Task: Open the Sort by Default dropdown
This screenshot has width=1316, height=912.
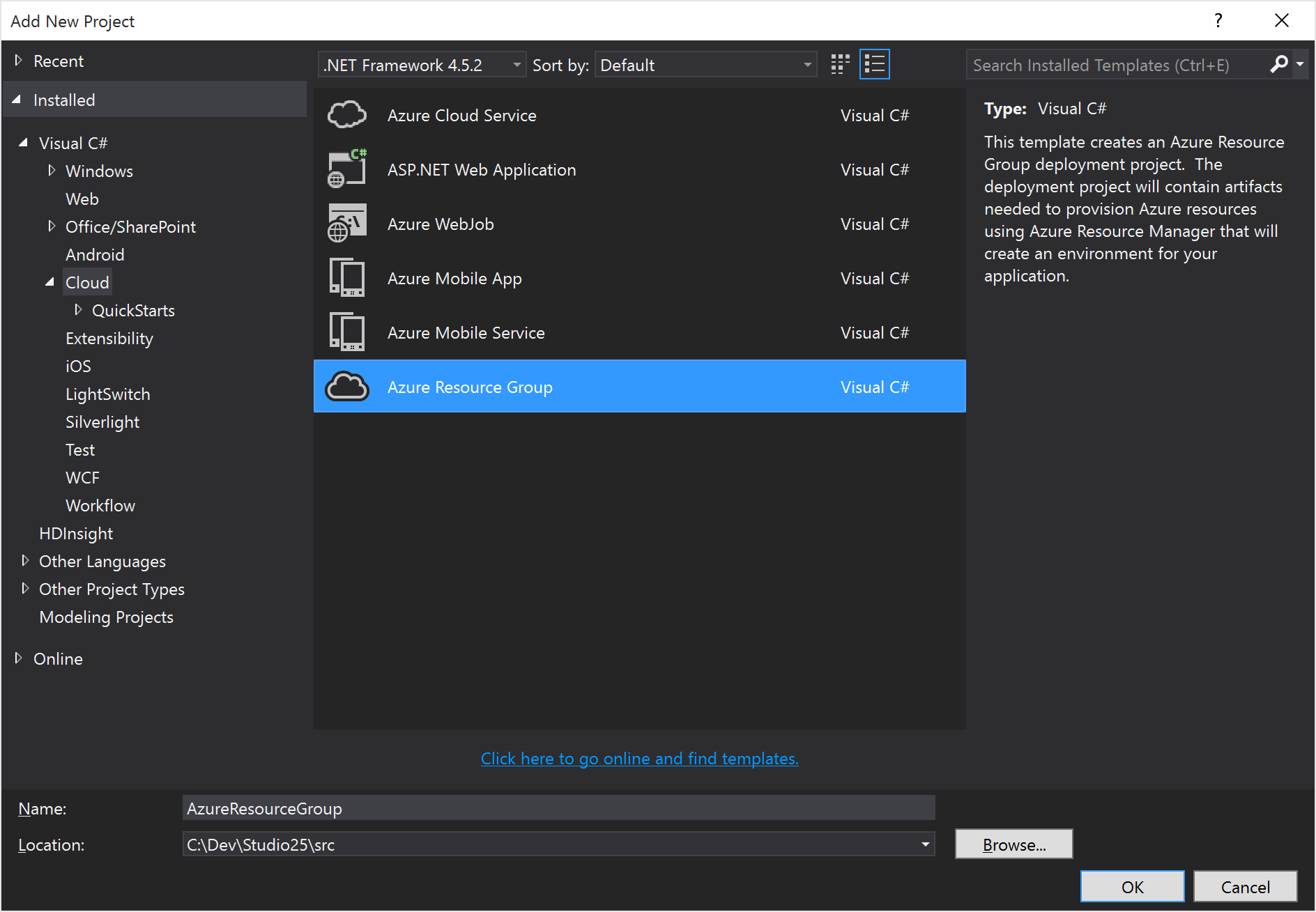Action: tap(705, 65)
